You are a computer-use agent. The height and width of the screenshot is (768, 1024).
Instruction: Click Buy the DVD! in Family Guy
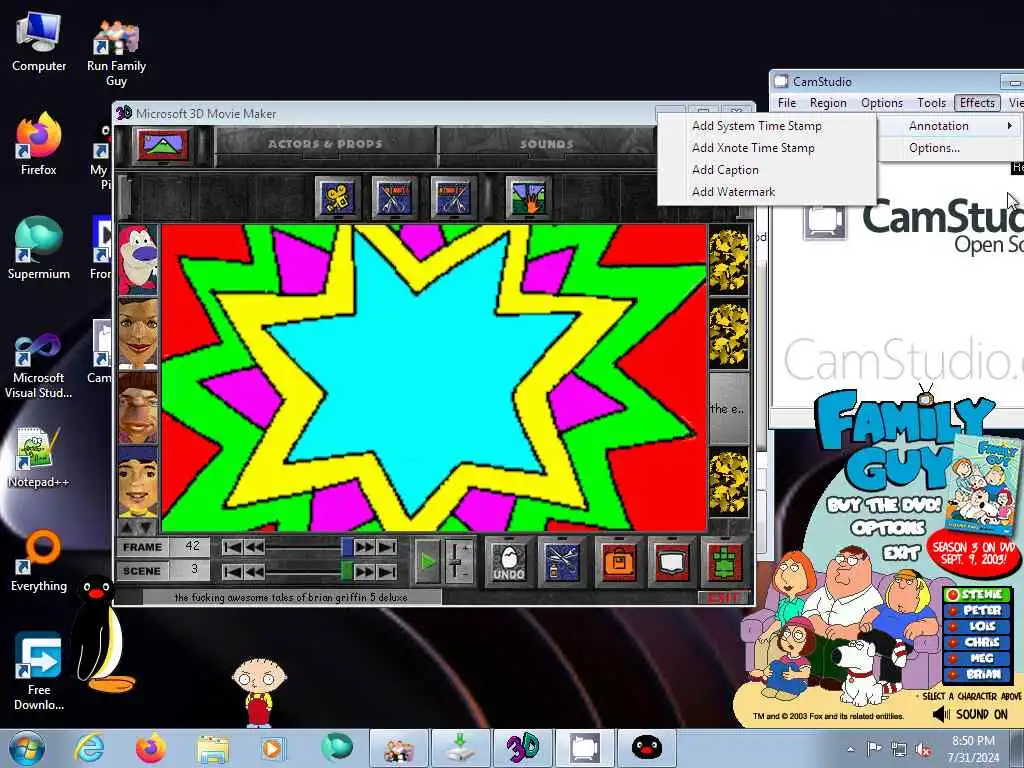(884, 505)
